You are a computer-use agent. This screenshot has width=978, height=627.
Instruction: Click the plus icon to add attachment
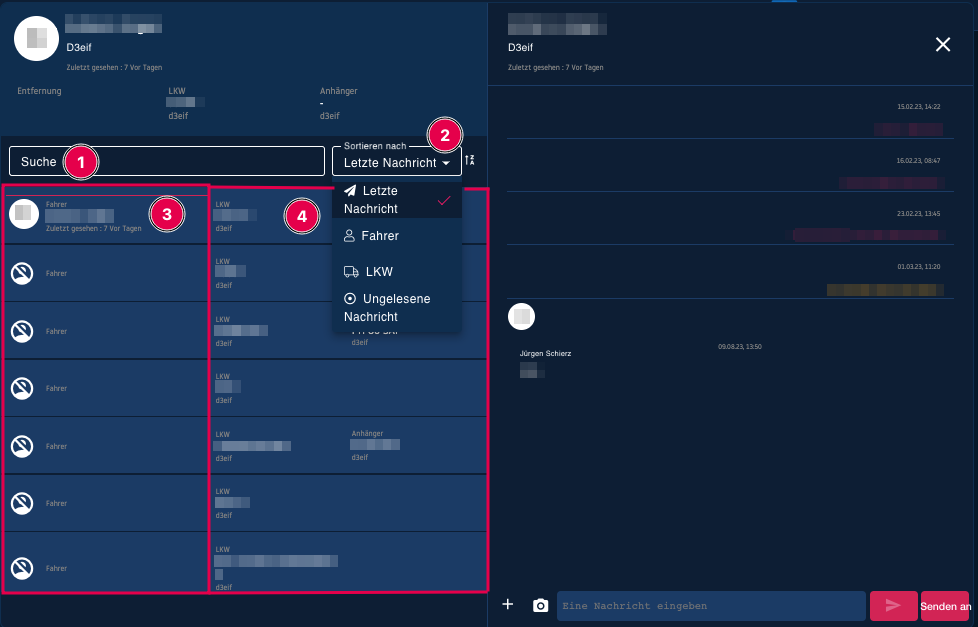coord(508,604)
